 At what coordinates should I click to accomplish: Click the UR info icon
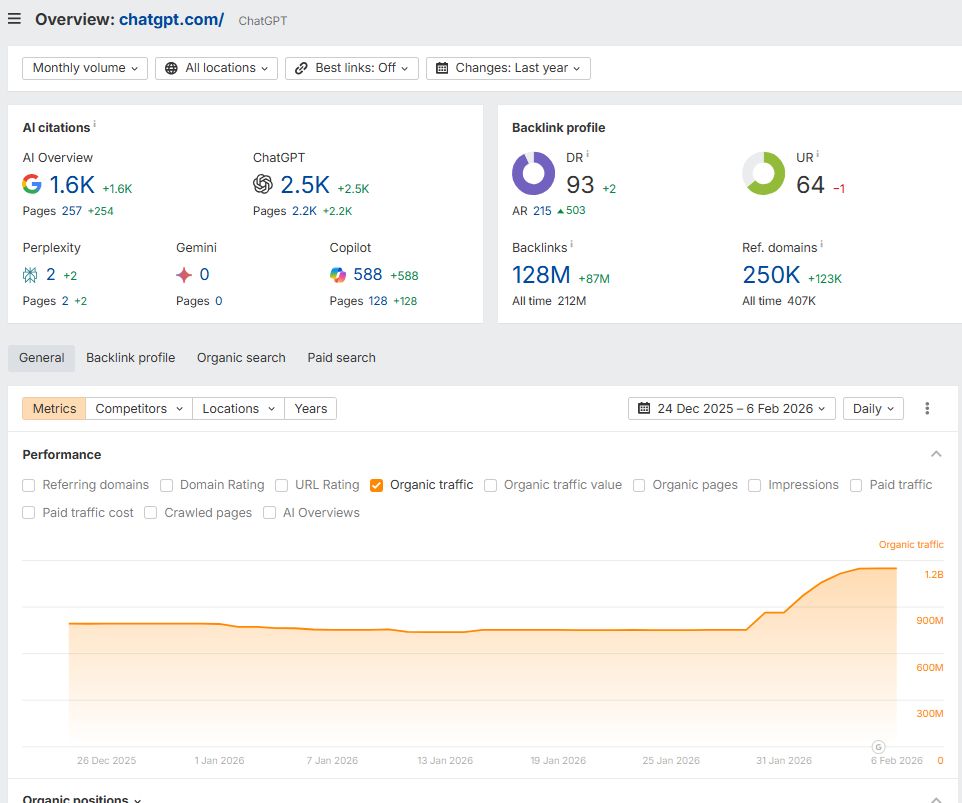pyautogui.click(x=817, y=155)
